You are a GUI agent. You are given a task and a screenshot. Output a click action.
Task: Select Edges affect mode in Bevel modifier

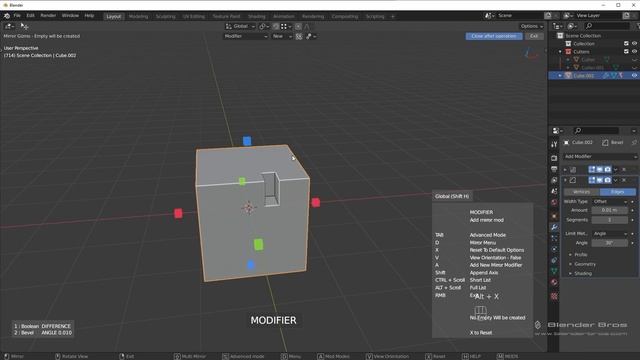[618, 192]
